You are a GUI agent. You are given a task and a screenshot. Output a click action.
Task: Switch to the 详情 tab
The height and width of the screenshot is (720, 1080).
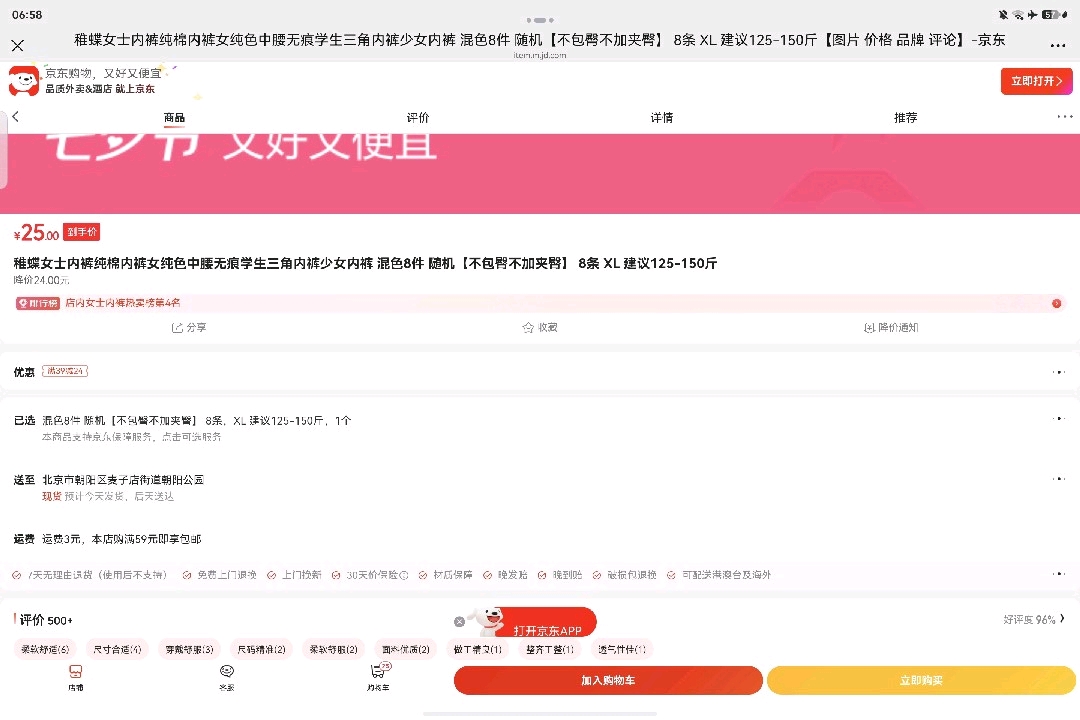coord(661,118)
